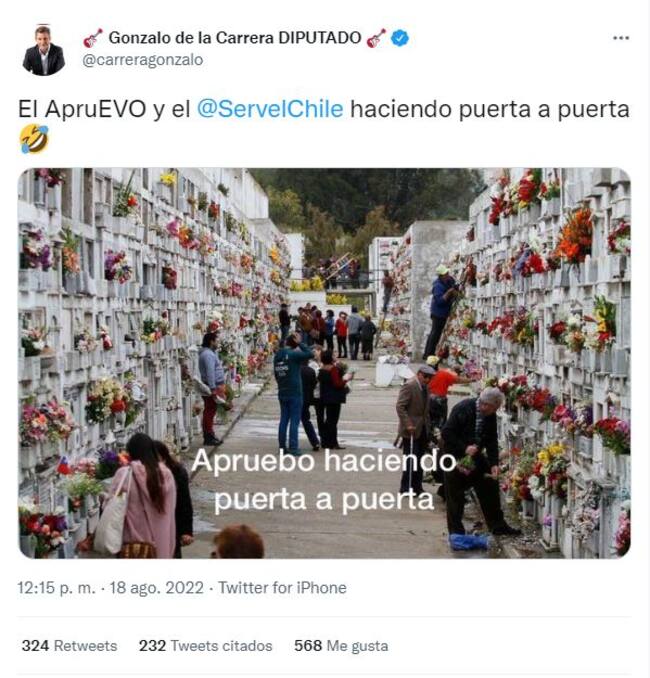Open the @ServelChile mention link
650x678 pixels.
pos(270,109)
